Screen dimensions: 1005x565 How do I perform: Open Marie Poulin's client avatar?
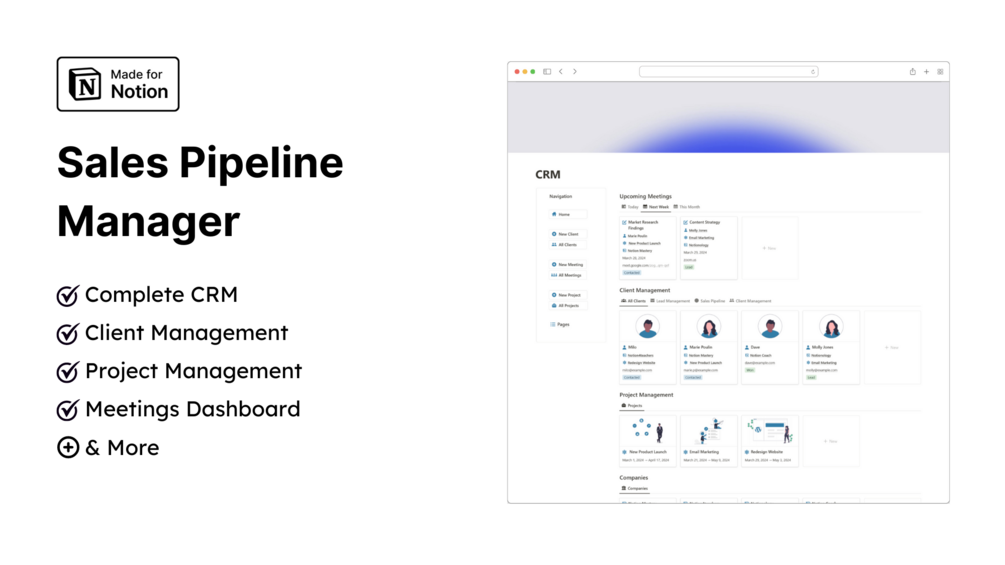(709, 327)
